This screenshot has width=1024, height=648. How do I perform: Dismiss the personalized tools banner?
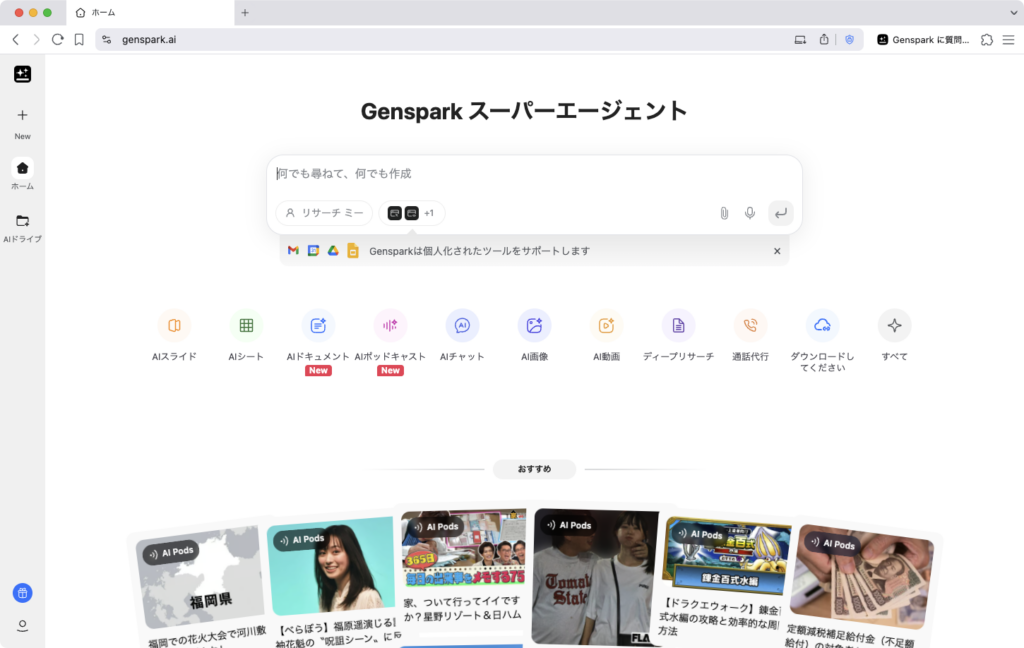(777, 251)
